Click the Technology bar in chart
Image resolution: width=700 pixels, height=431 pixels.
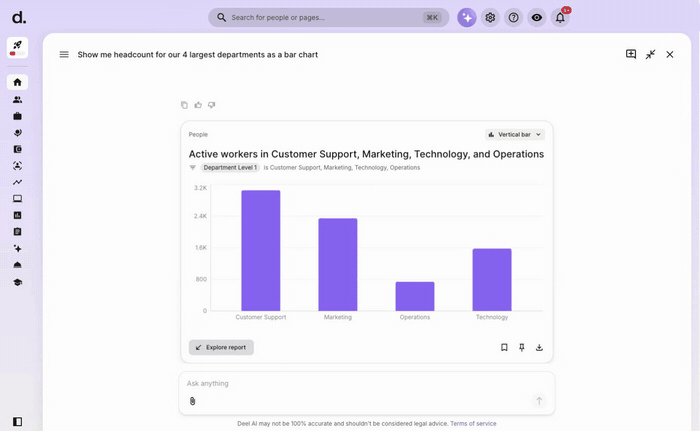(492, 280)
